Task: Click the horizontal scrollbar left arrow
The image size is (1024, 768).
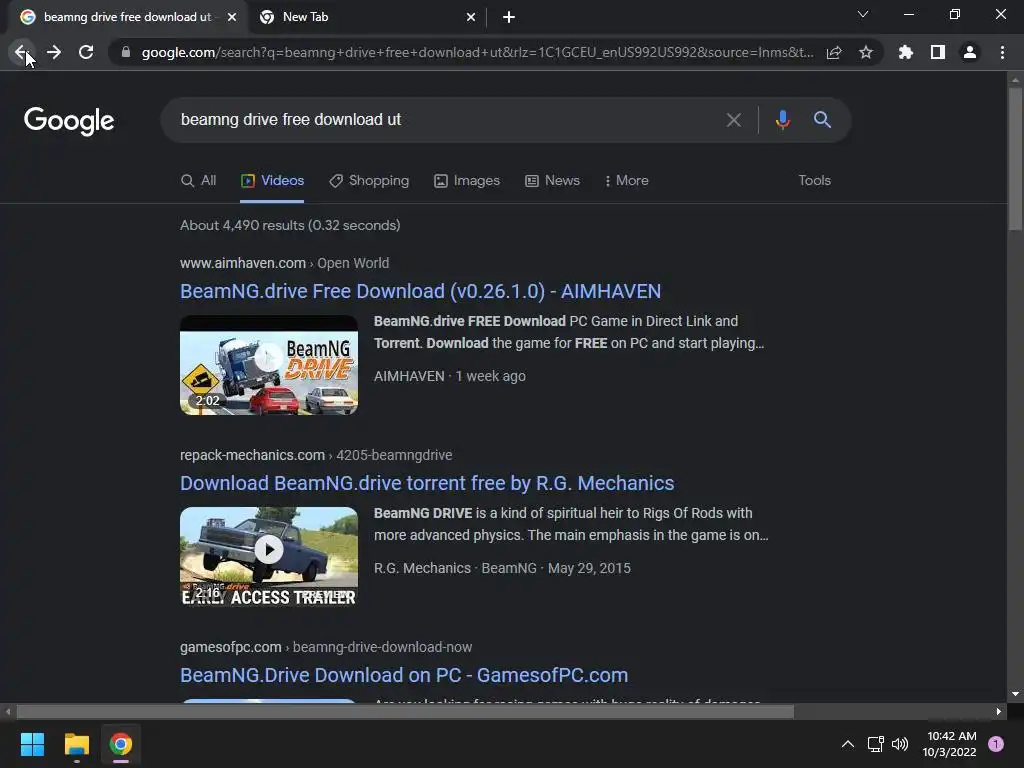Action: coord(8,712)
